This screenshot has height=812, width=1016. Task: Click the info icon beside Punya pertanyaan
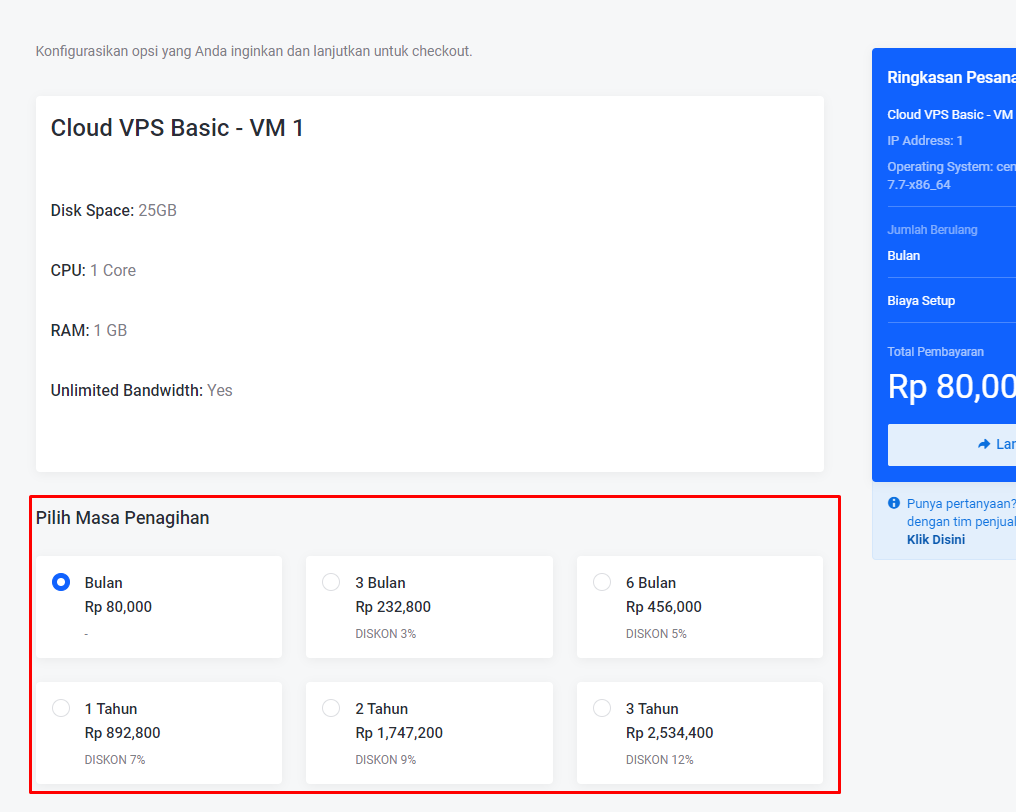[x=894, y=503]
